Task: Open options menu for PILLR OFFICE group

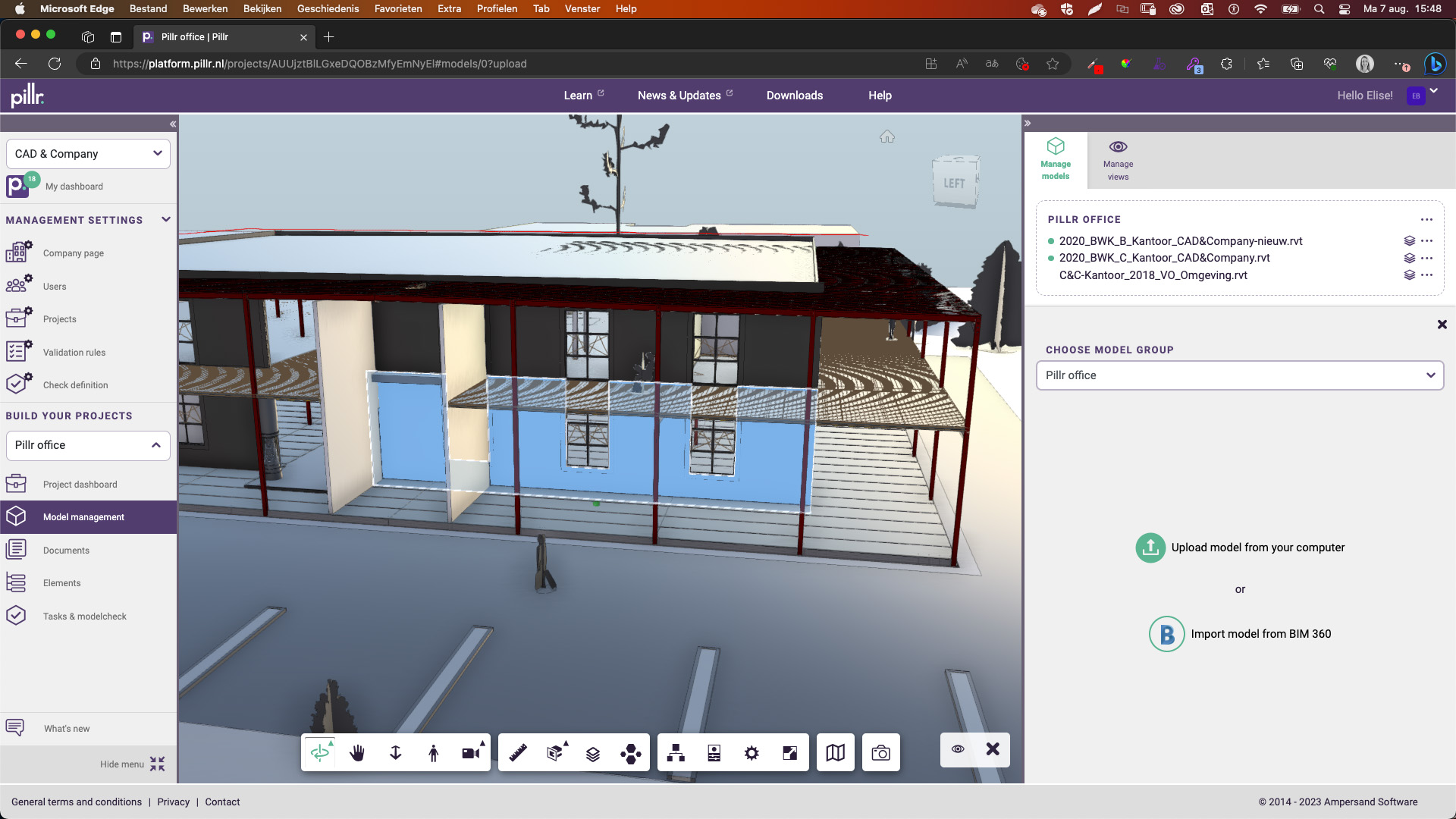Action: [1427, 220]
